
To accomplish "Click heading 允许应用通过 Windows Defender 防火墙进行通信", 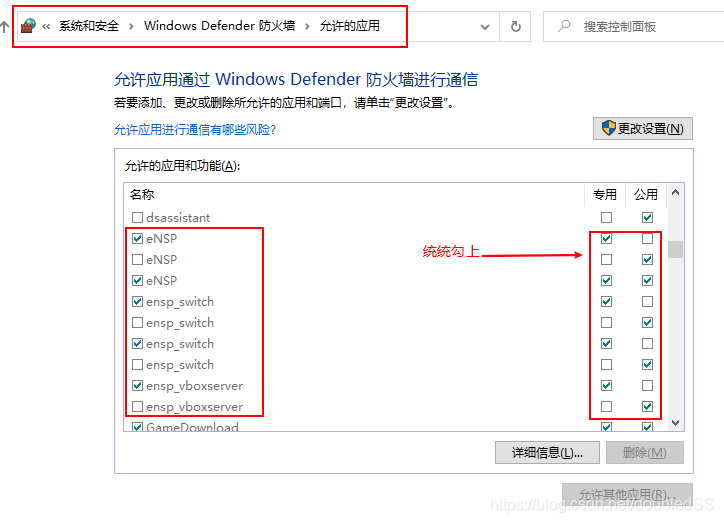I will point(296,79).
